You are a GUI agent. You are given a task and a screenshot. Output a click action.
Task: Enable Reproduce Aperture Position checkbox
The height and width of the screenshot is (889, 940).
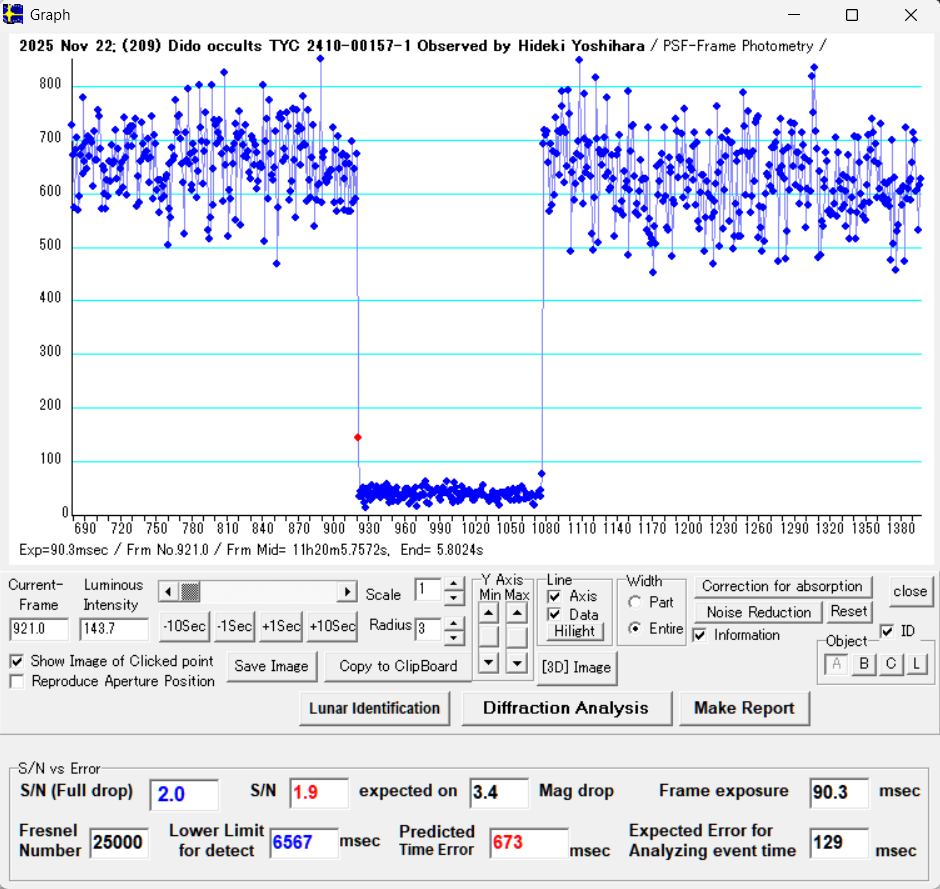pyautogui.click(x=17, y=682)
